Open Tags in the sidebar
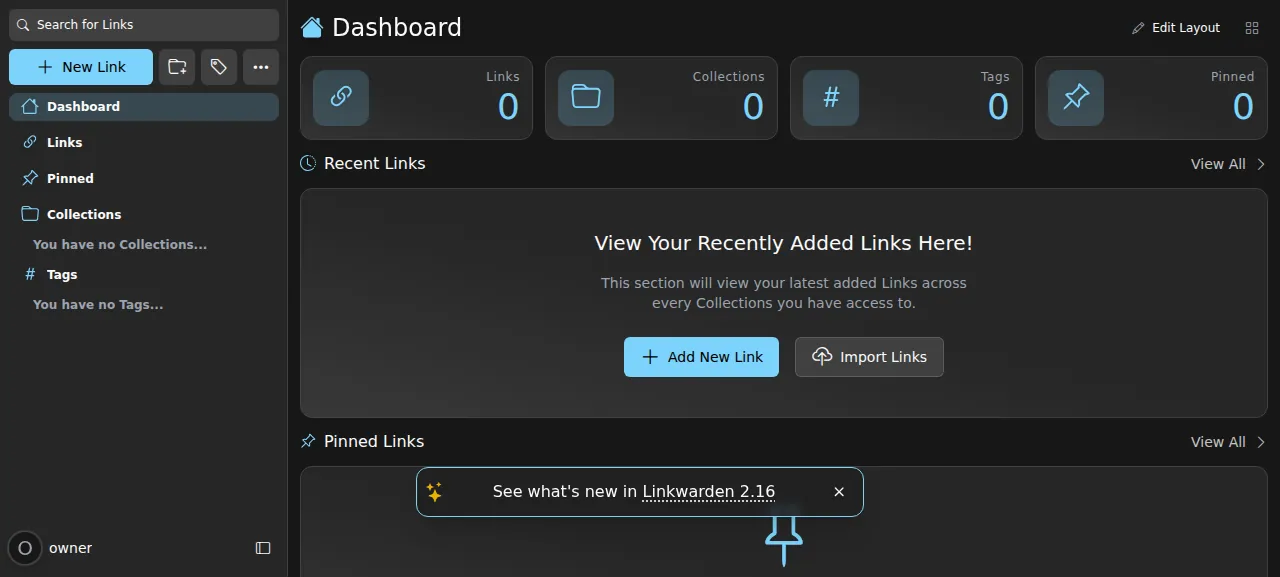 (x=144, y=275)
